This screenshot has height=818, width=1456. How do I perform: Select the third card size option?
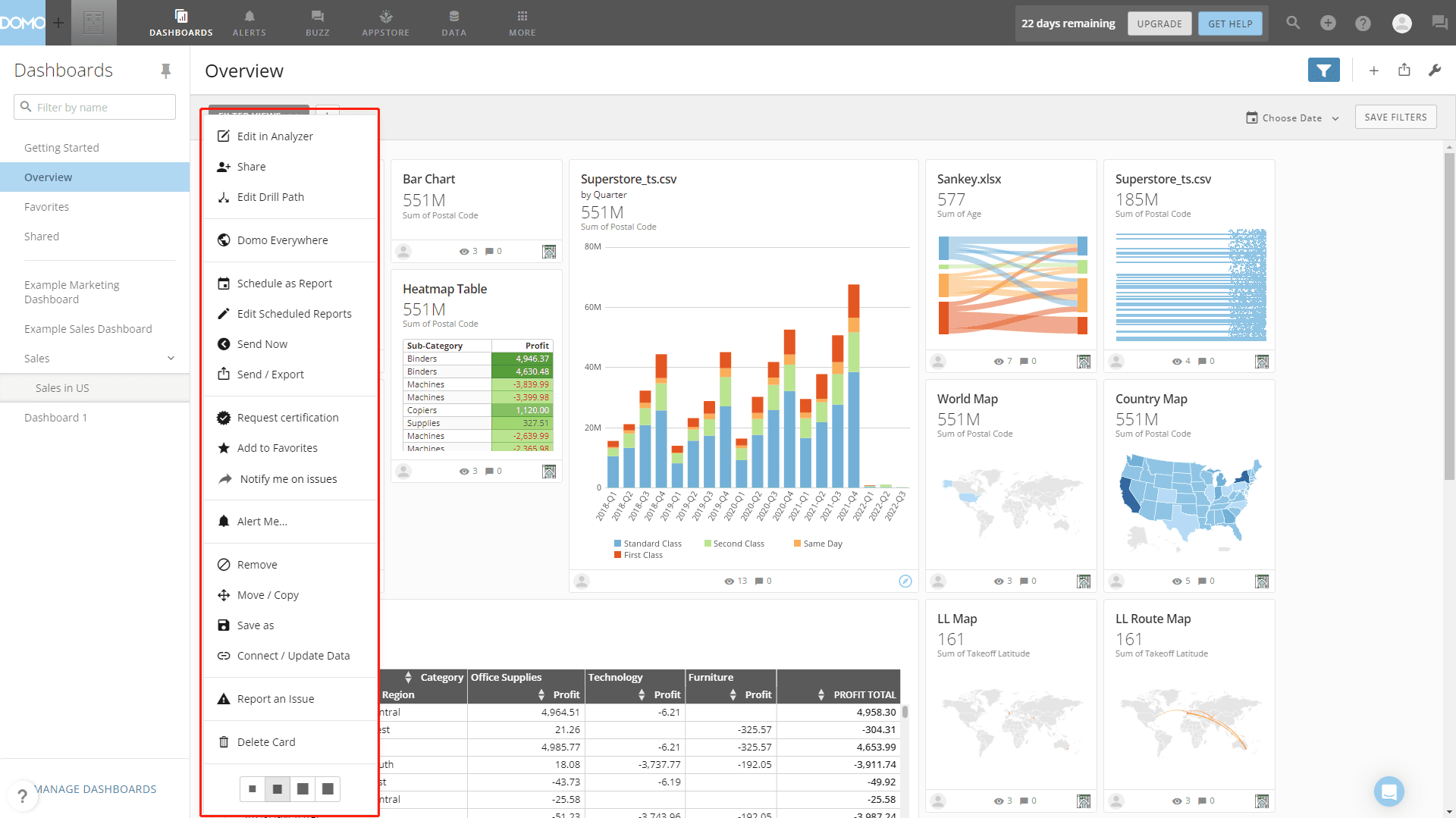point(303,788)
